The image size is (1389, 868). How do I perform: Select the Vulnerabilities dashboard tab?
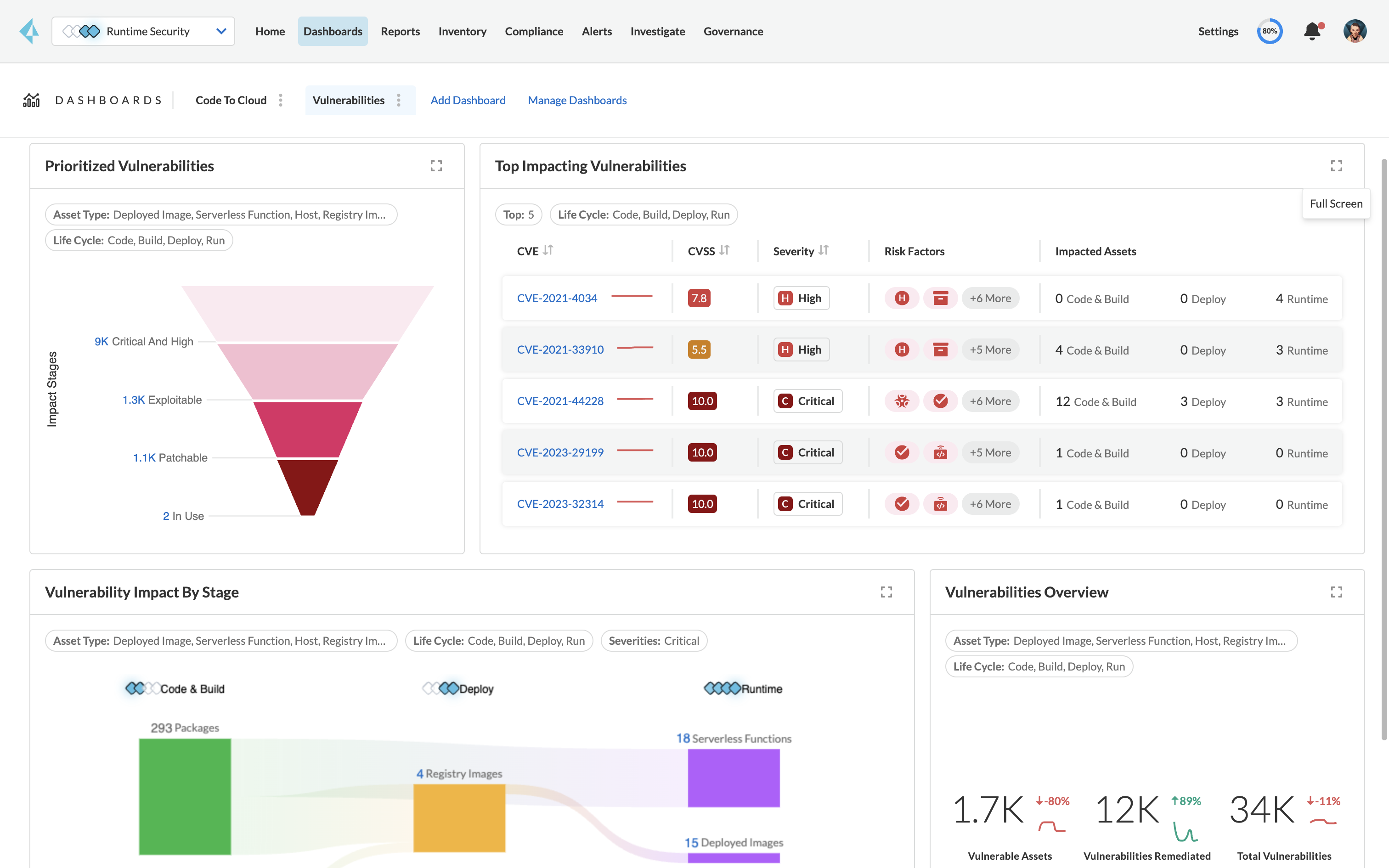pyautogui.click(x=348, y=100)
